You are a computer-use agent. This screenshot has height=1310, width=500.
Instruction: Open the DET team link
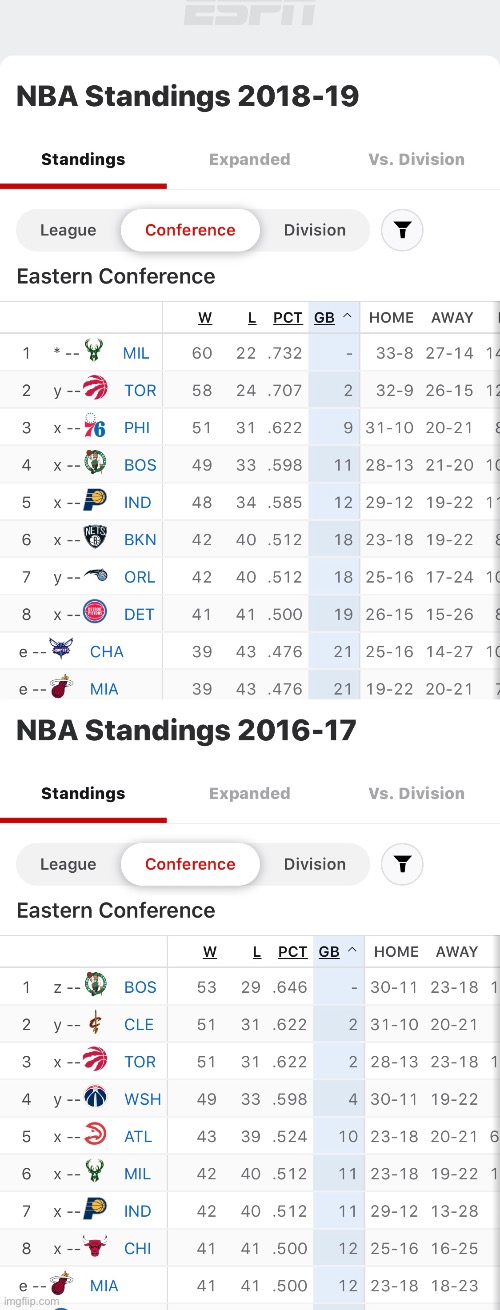pos(139,614)
